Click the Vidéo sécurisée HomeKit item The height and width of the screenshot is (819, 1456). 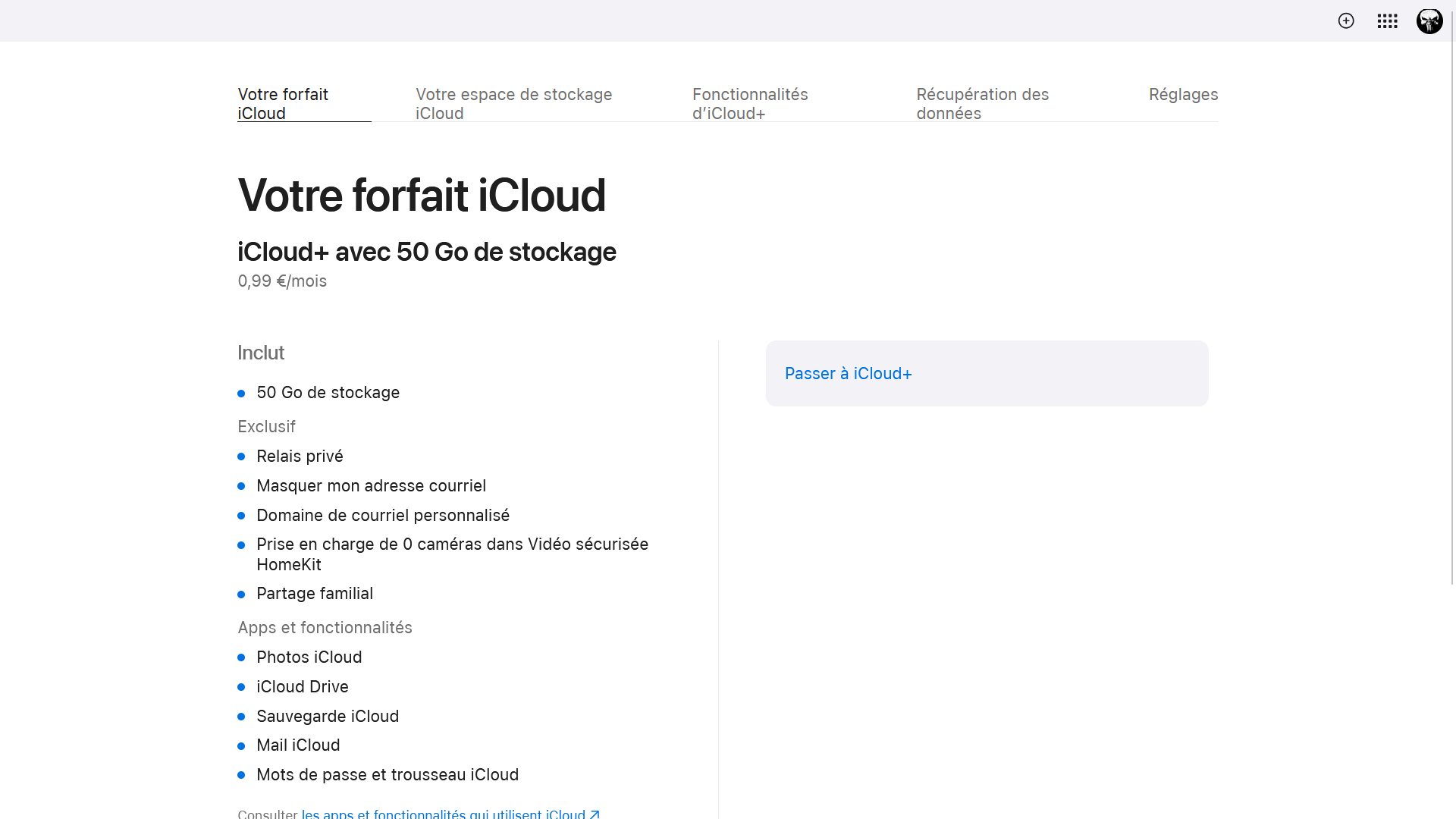click(x=452, y=554)
